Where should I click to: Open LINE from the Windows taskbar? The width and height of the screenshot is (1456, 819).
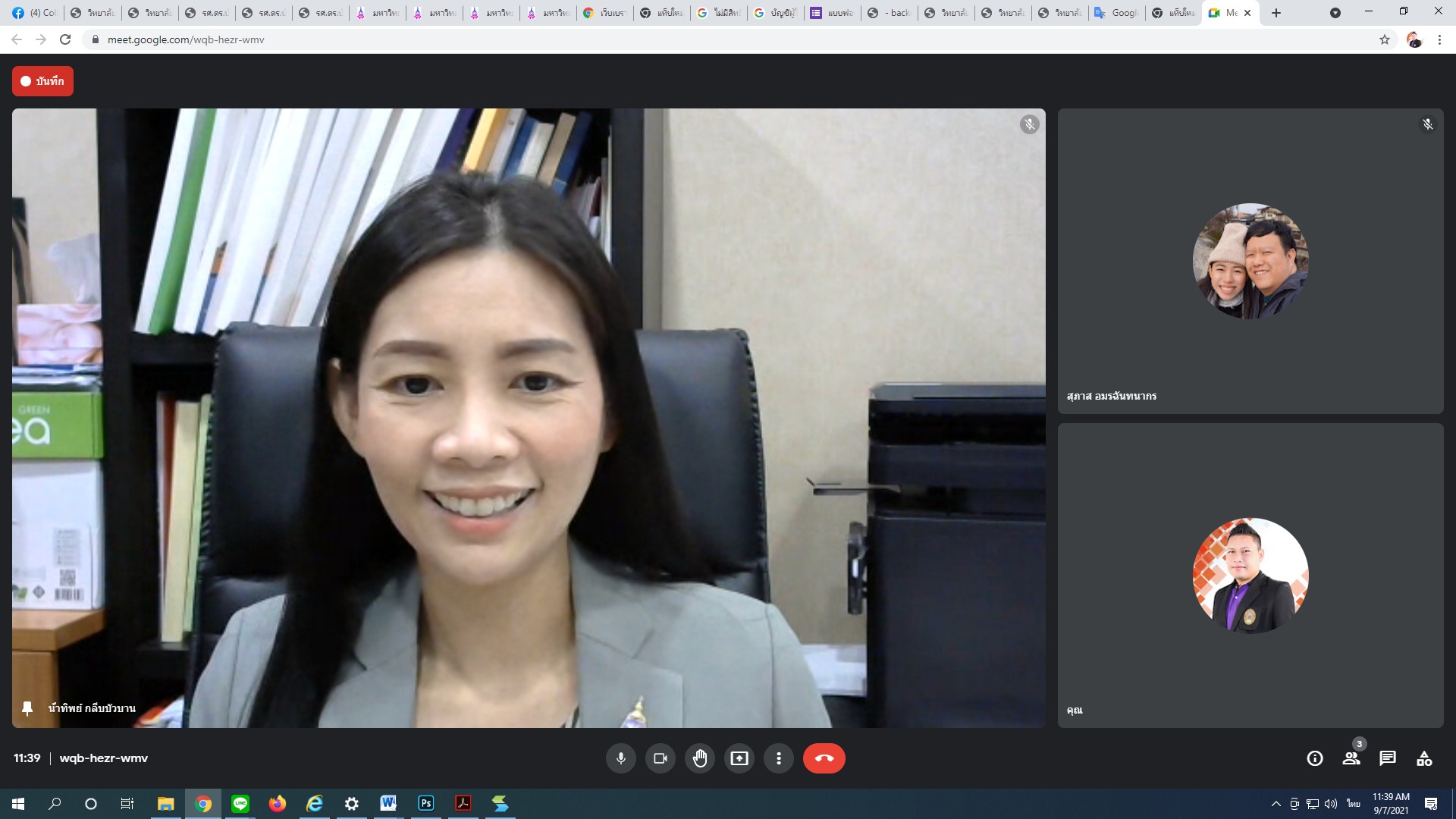click(240, 804)
